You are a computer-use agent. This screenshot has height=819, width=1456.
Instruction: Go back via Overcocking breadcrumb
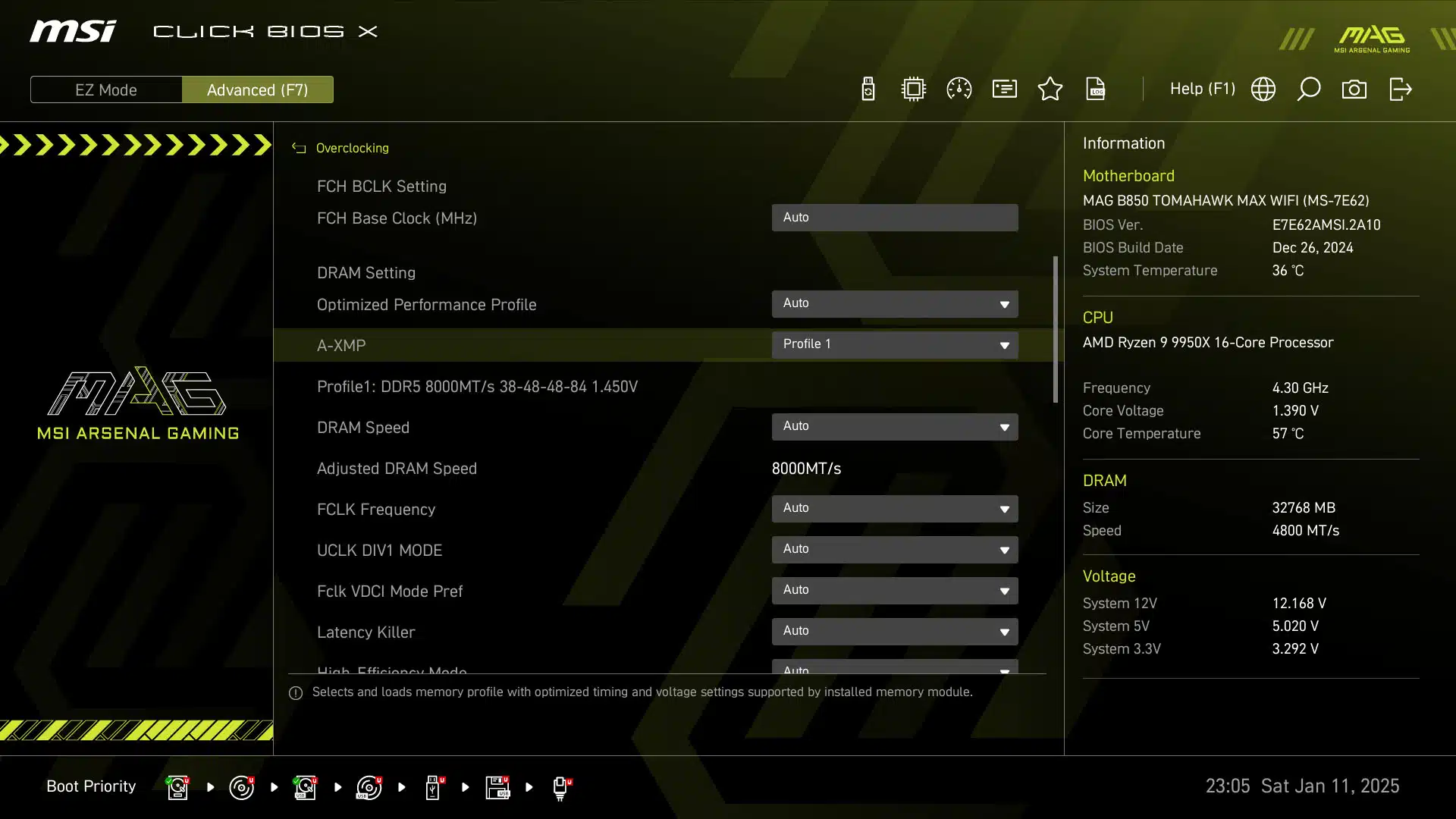(x=351, y=148)
